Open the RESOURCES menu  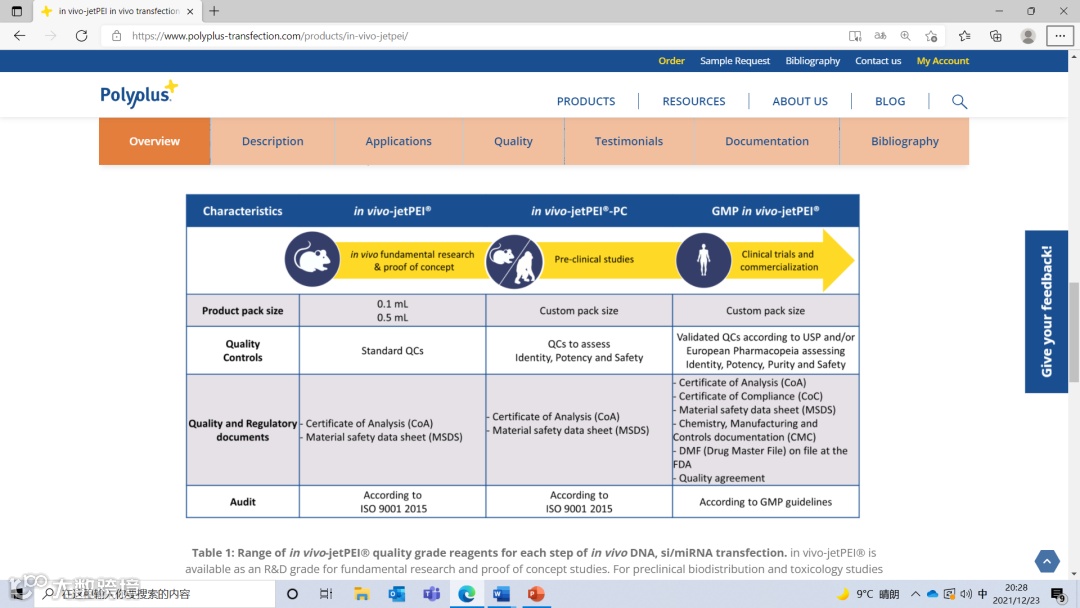tap(694, 101)
